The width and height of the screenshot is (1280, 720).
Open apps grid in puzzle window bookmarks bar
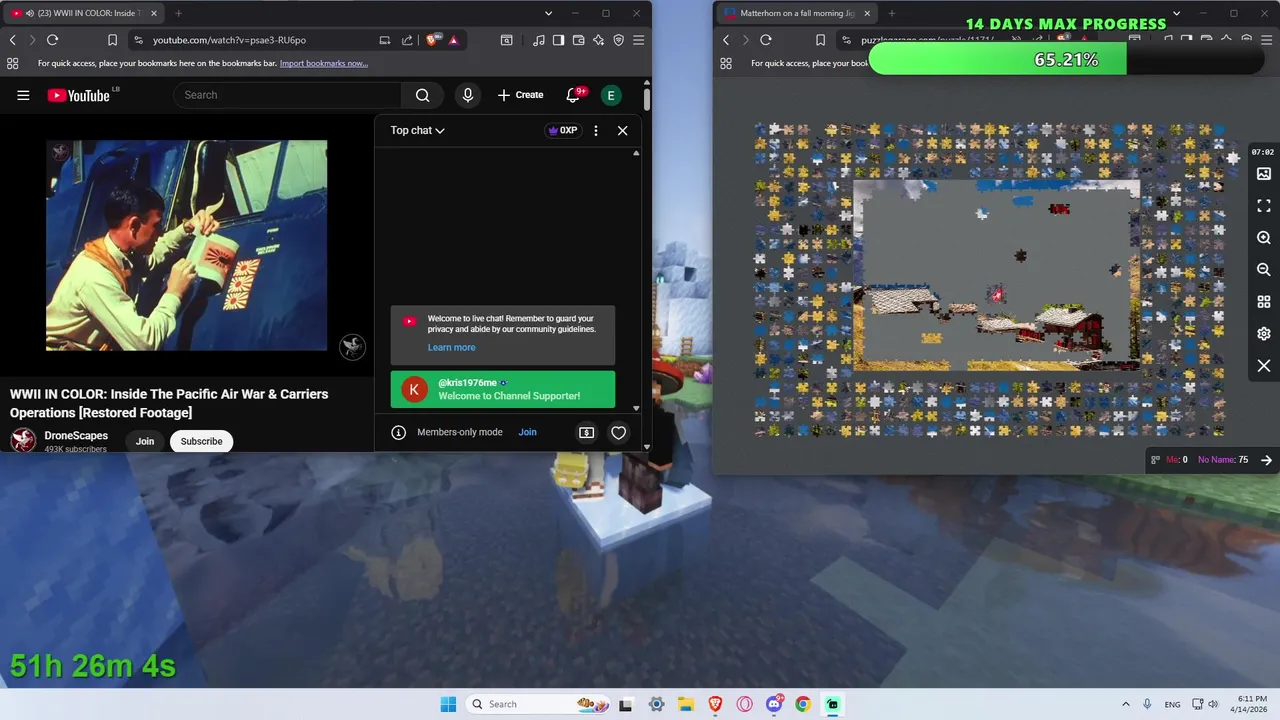tap(726, 63)
